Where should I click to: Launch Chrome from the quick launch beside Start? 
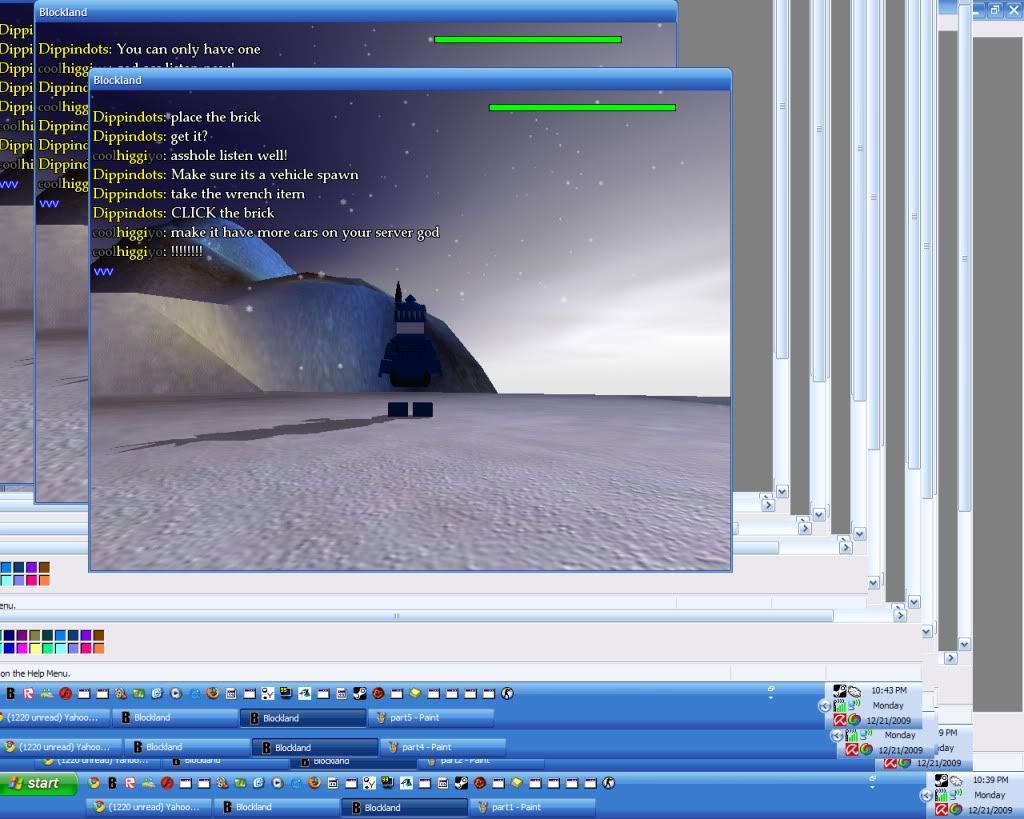(94, 782)
